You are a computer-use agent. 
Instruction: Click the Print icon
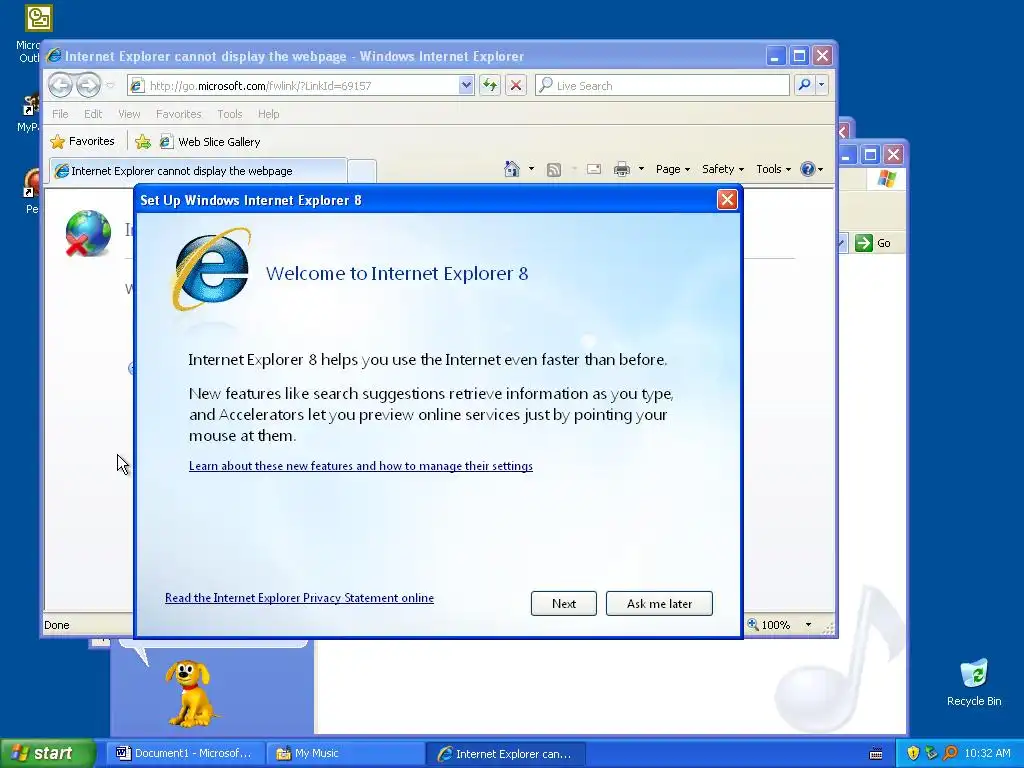coord(622,169)
